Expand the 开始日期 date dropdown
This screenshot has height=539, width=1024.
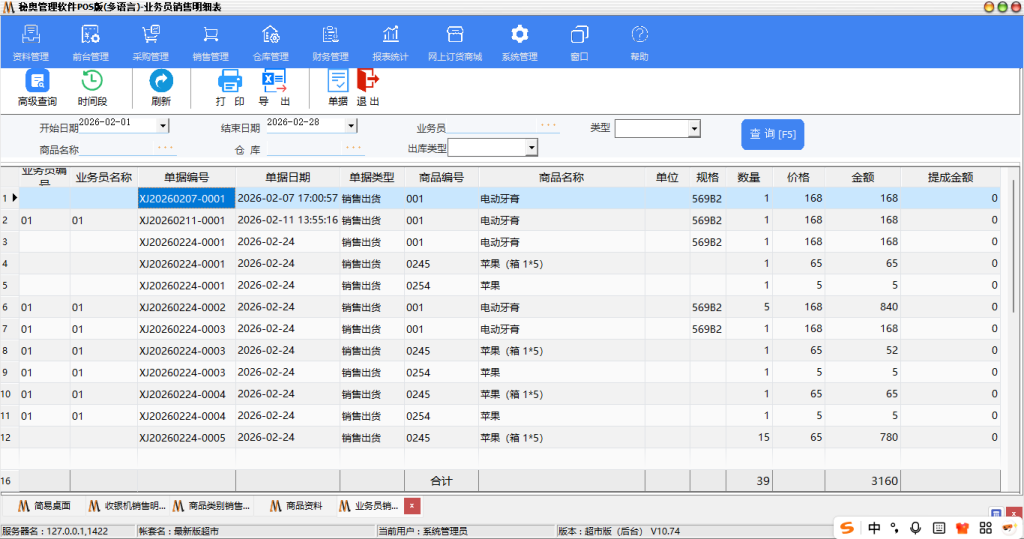163,126
